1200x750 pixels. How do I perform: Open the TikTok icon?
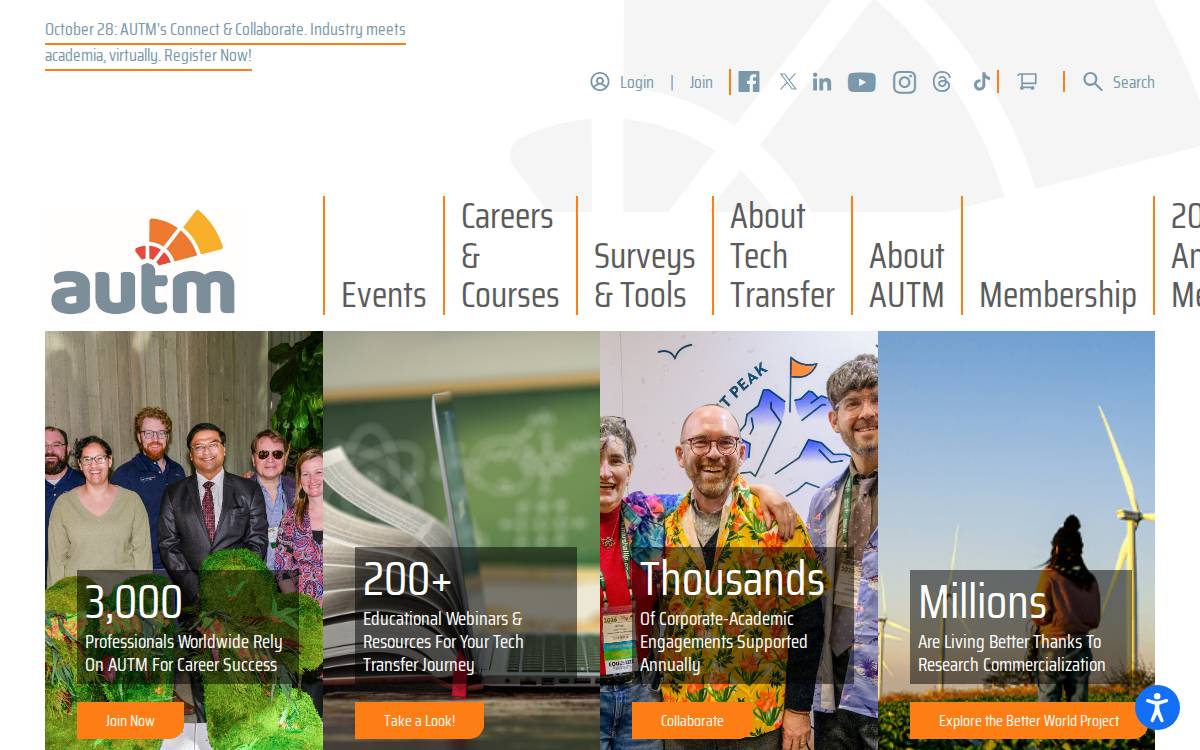tap(981, 82)
